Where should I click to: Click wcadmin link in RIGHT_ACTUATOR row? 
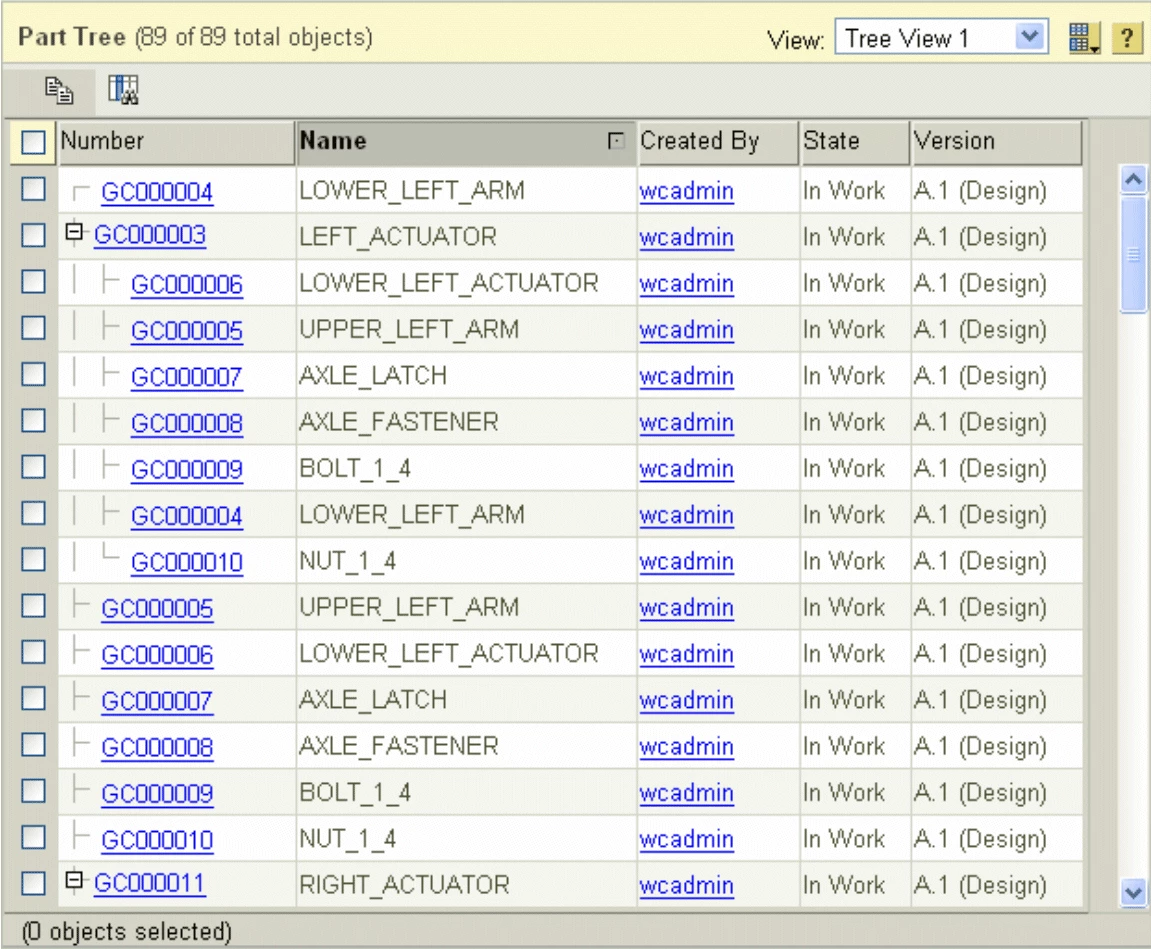pyautogui.click(x=686, y=885)
